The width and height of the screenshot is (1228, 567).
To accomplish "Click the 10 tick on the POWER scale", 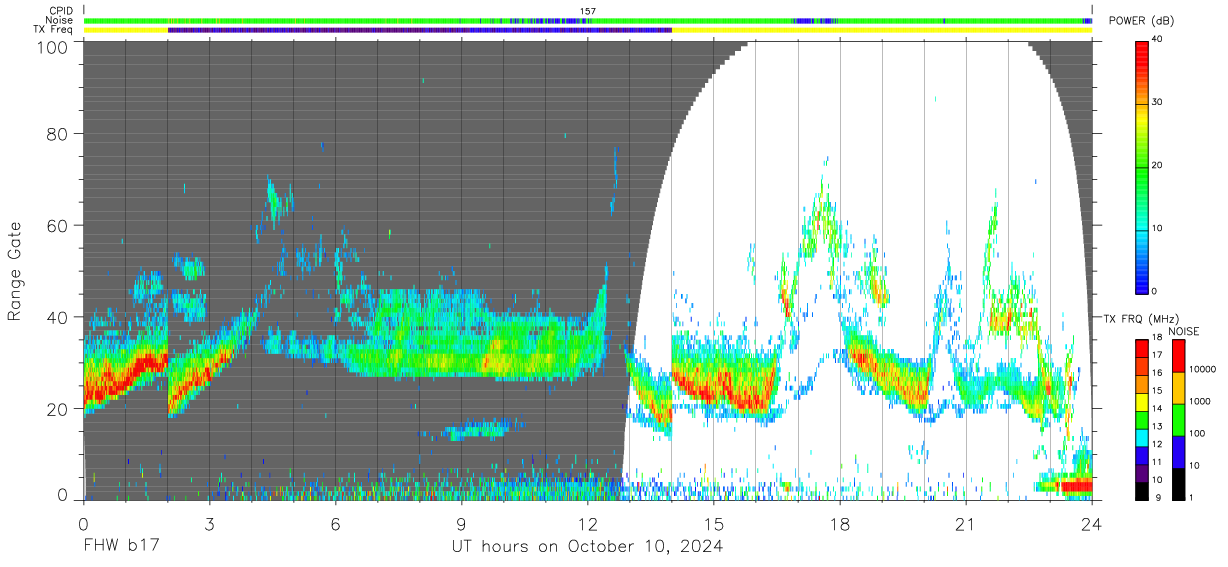I will [x=1158, y=229].
